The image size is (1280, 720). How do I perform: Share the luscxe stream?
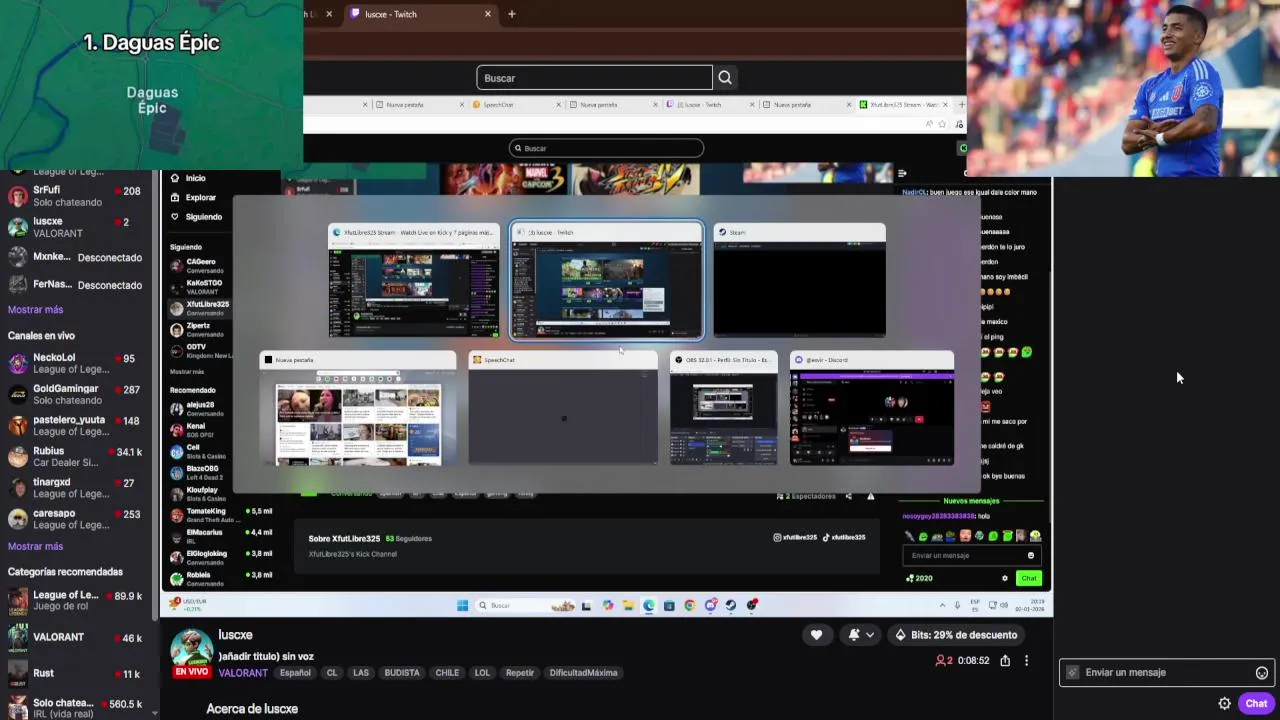pos(1005,661)
